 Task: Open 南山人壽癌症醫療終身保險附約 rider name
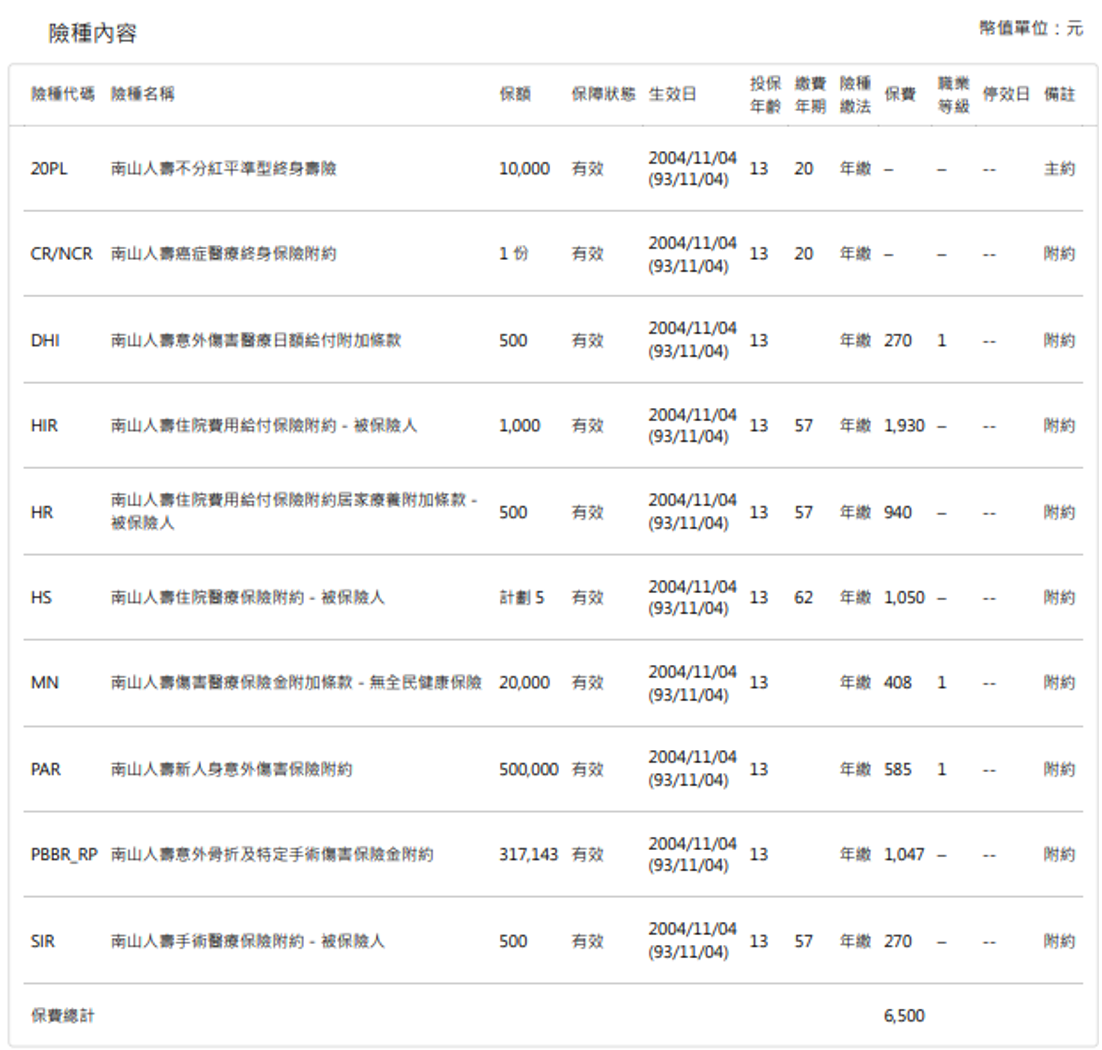(223, 254)
